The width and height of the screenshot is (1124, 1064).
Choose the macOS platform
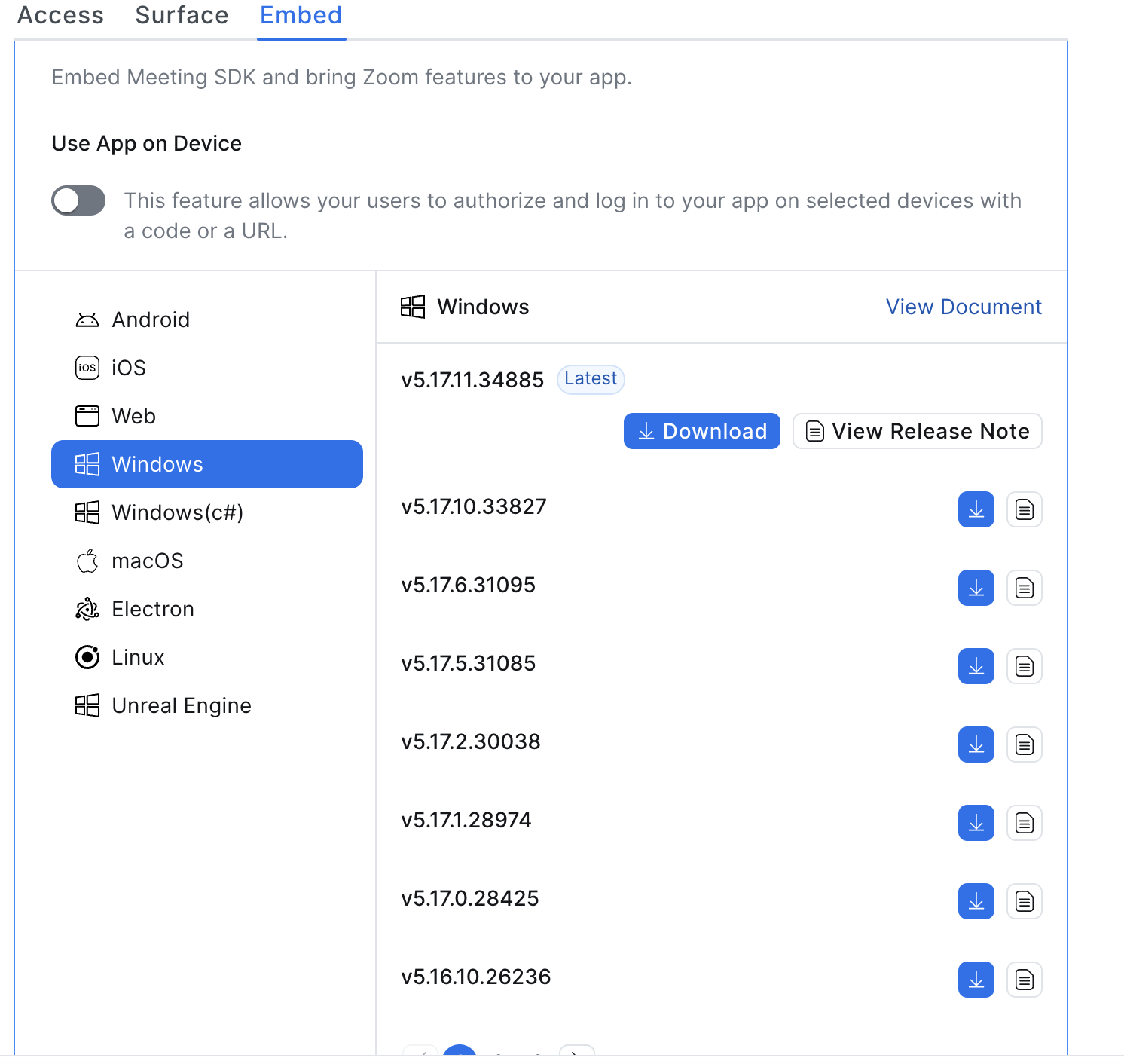coord(147,561)
